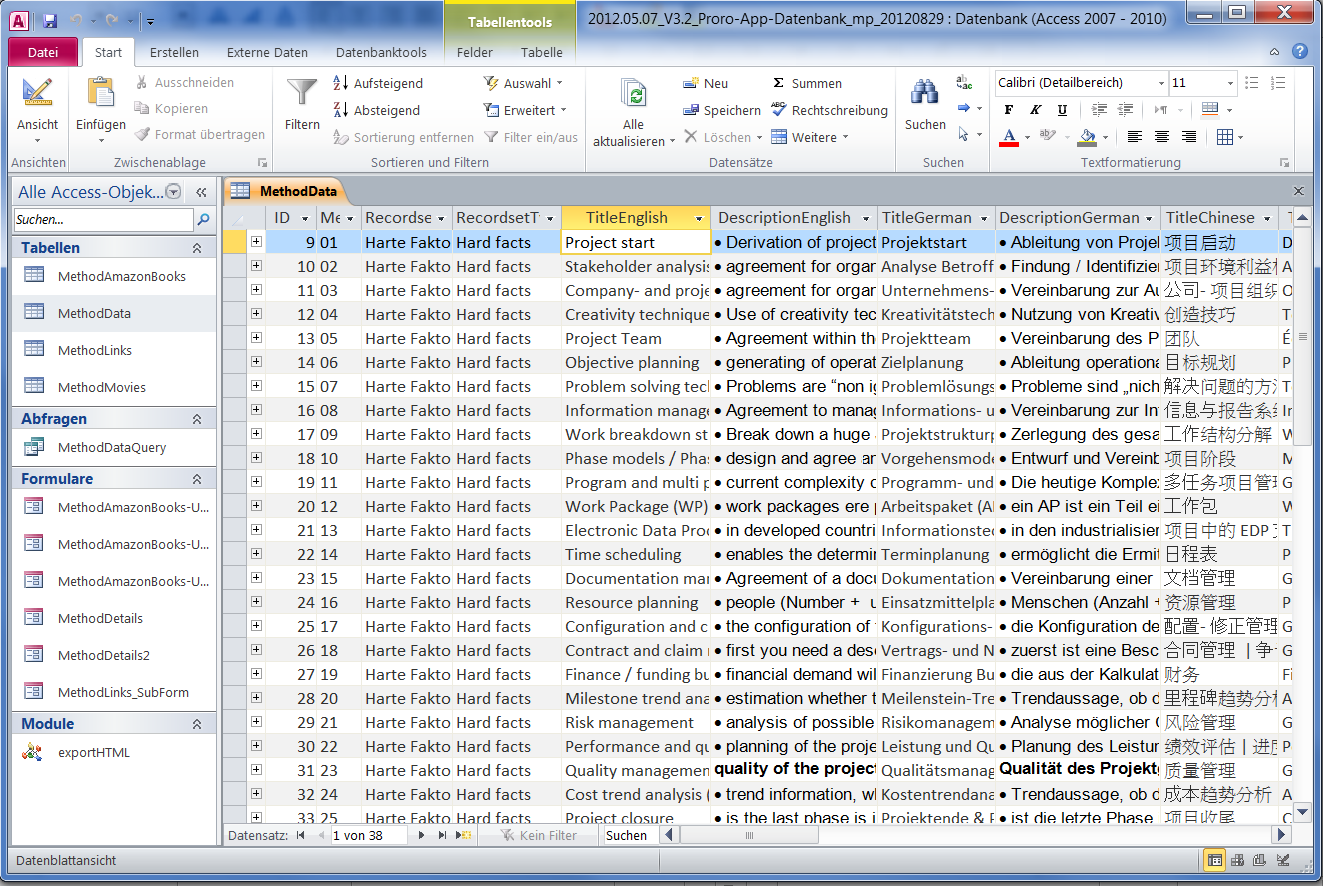Open TitleEnglish column filter arrow

coord(698,218)
